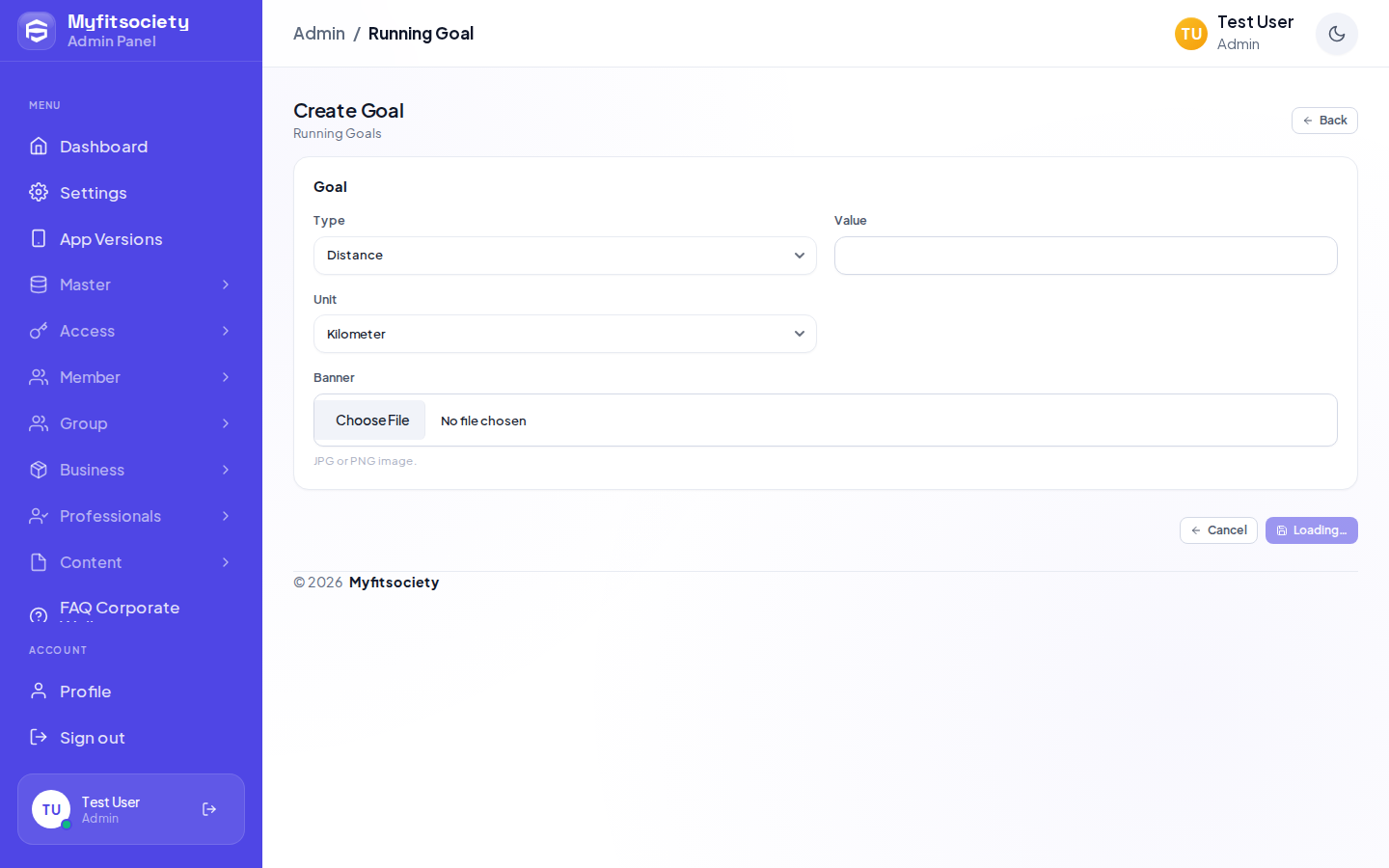Screen dimensions: 1389x868
Task: Click the TU avatar in header
Action: [x=1191, y=34]
